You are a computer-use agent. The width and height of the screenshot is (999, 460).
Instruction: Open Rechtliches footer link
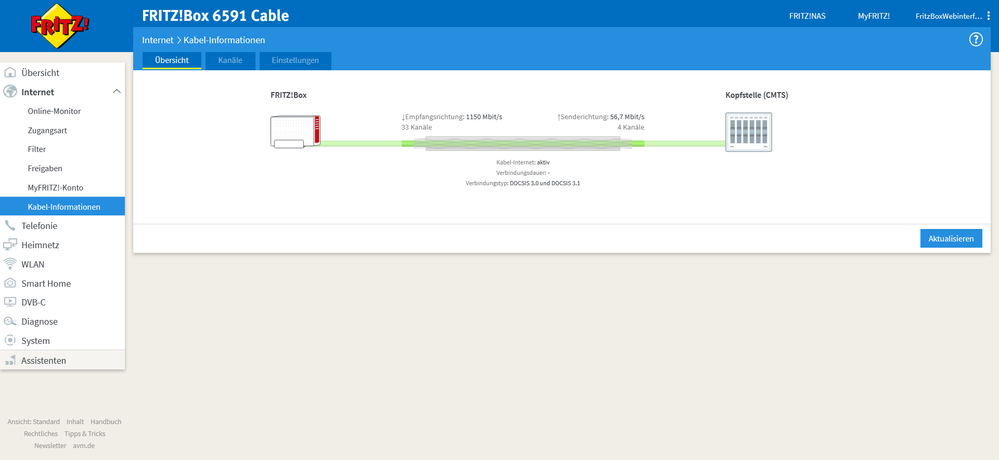[40, 434]
